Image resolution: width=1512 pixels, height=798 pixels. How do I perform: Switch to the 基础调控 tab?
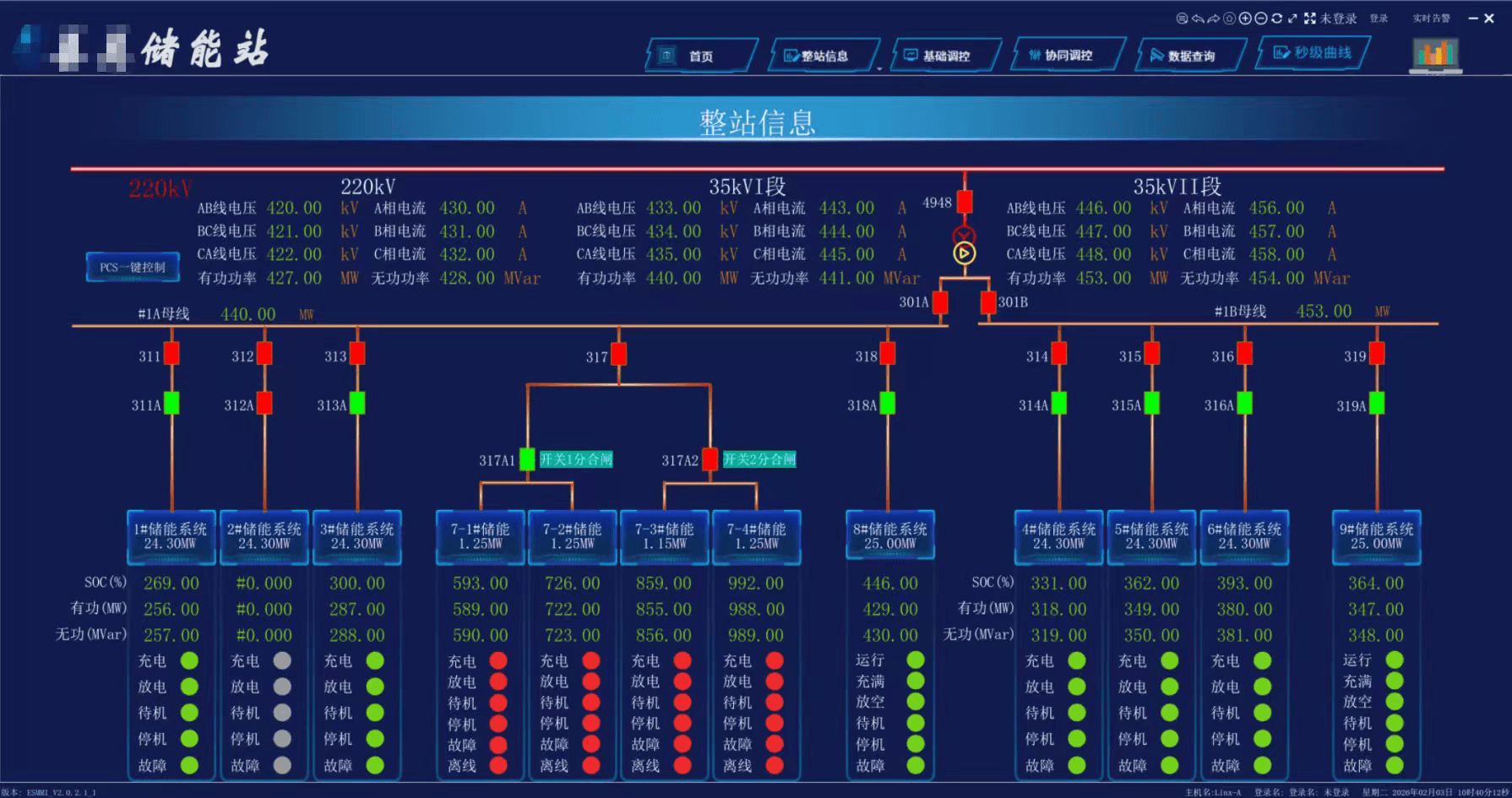pyautogui.click(x=946, y=56)
